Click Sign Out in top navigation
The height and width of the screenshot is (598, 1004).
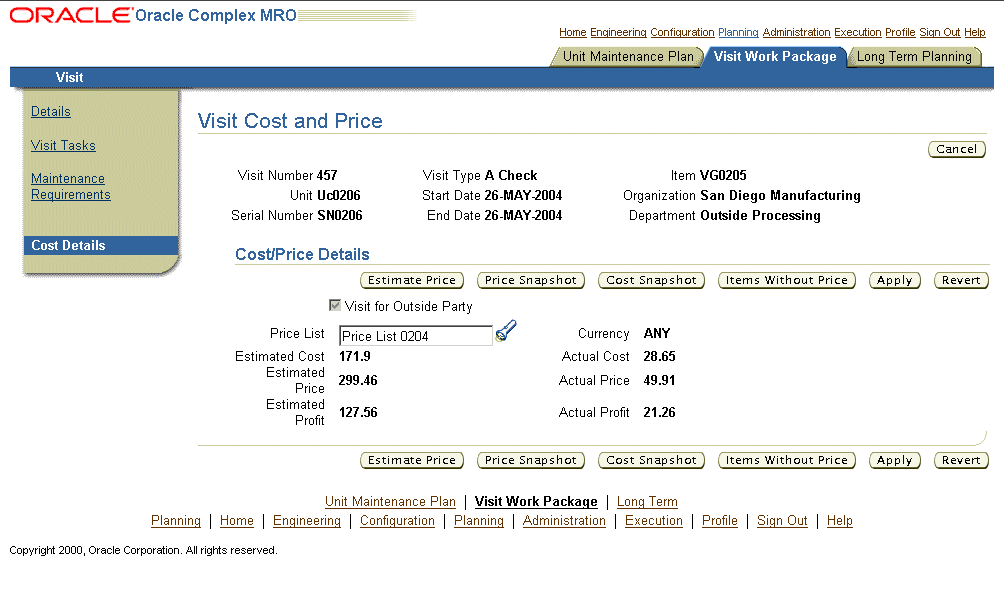(939, 32)
